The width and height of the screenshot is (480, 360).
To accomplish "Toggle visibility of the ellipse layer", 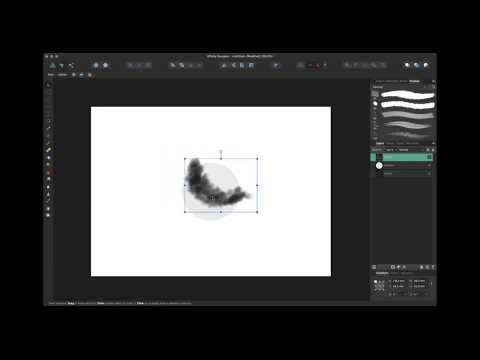I will click(429, 165).
